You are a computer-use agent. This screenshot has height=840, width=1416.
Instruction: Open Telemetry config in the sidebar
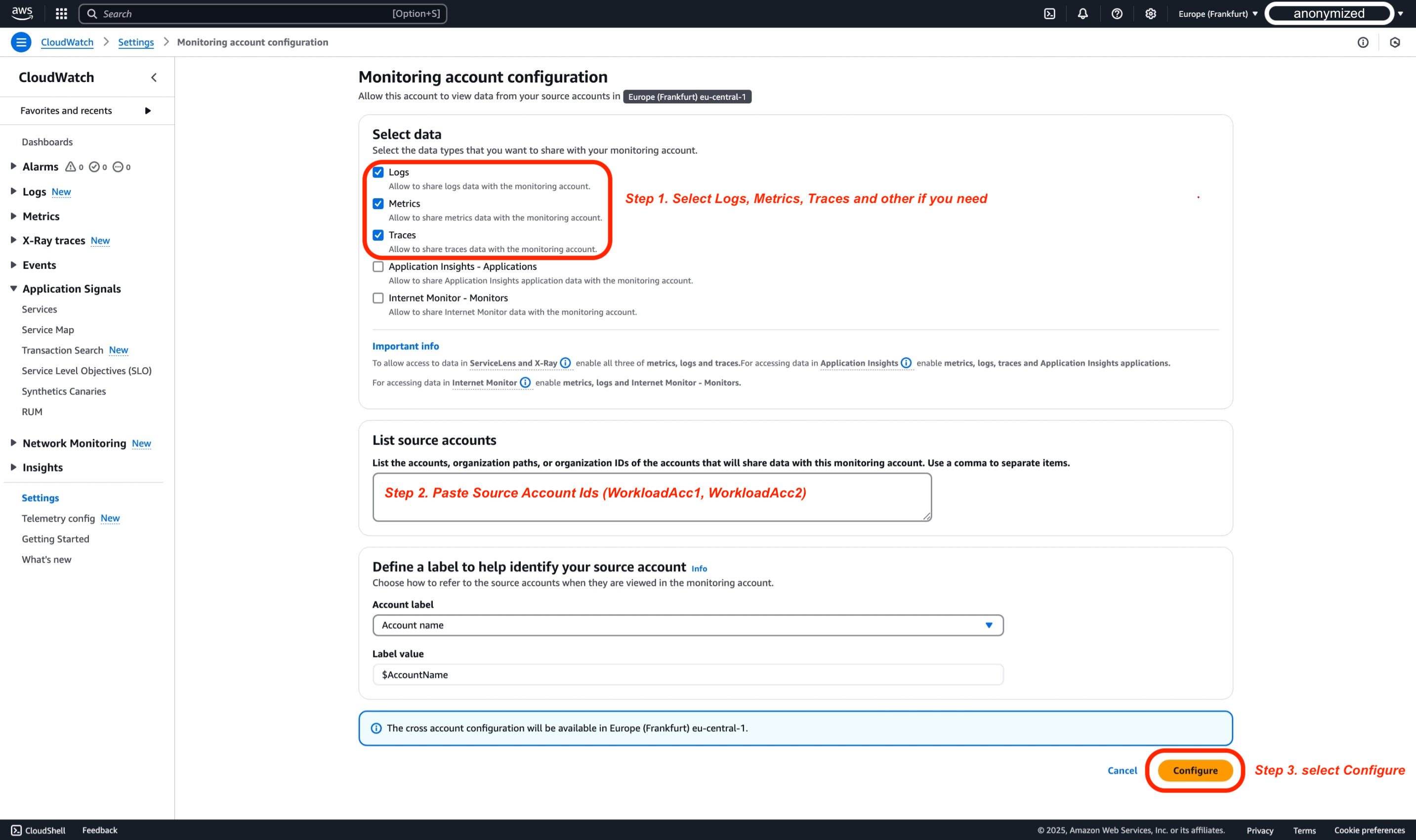pos(58,518)
